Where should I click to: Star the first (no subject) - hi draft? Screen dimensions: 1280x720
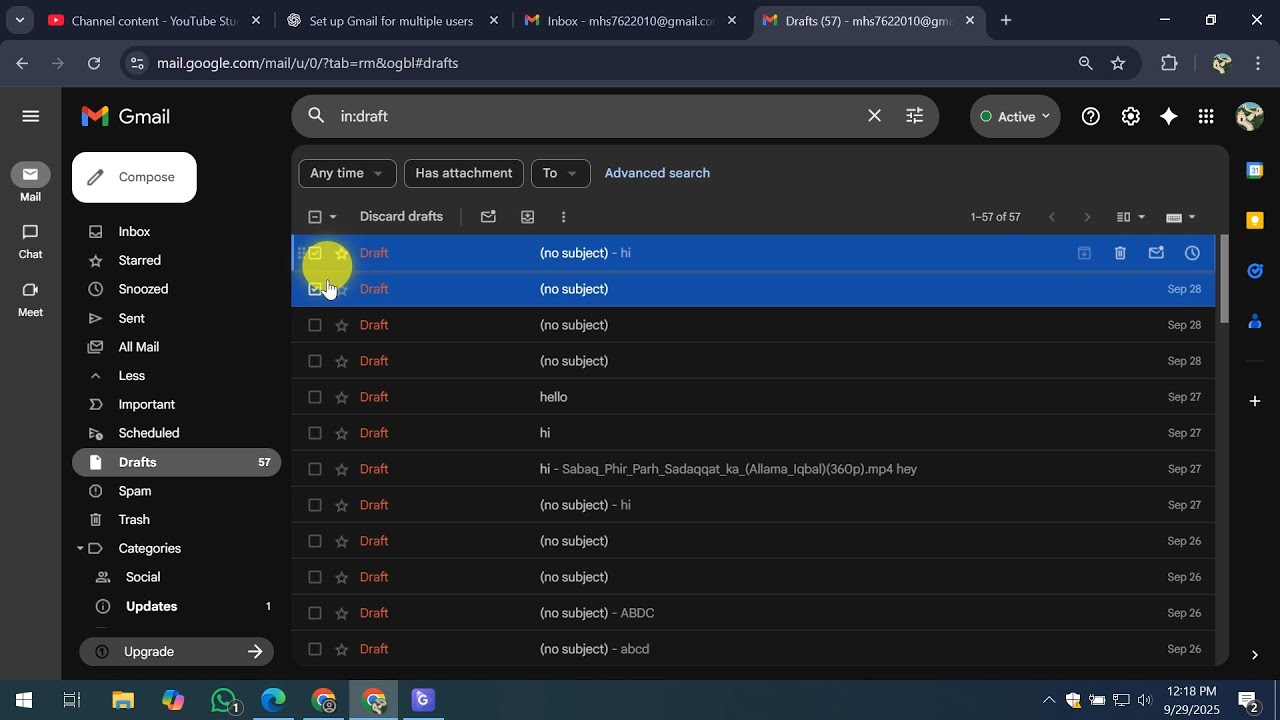point(342,253)
